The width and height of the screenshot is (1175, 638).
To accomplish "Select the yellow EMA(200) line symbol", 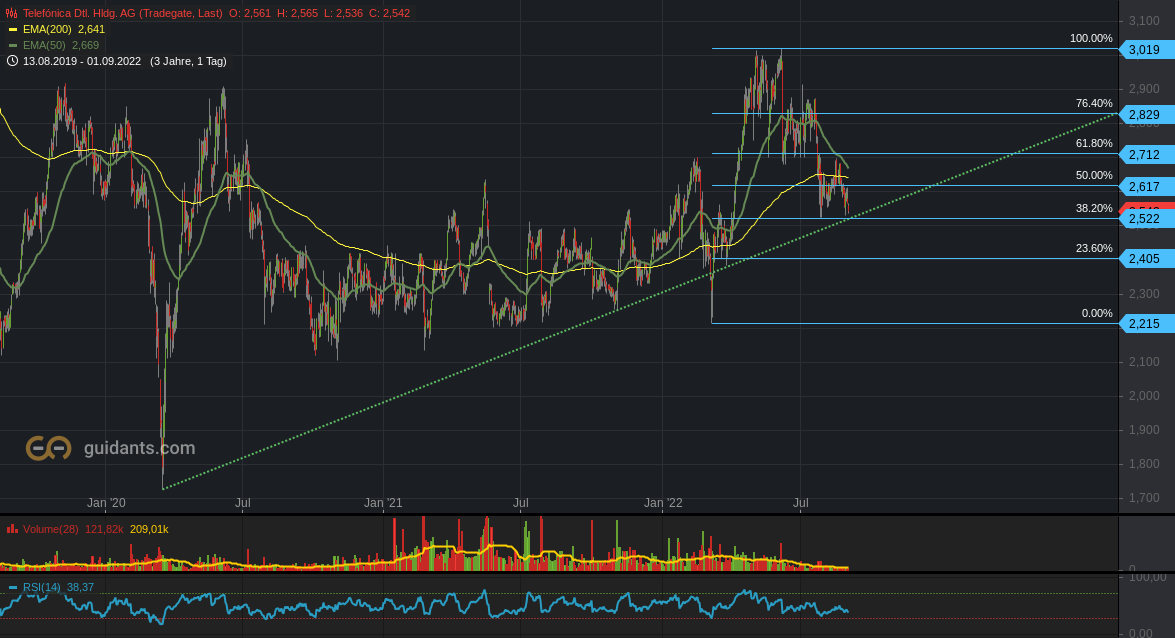I will [x=14, y=30].
